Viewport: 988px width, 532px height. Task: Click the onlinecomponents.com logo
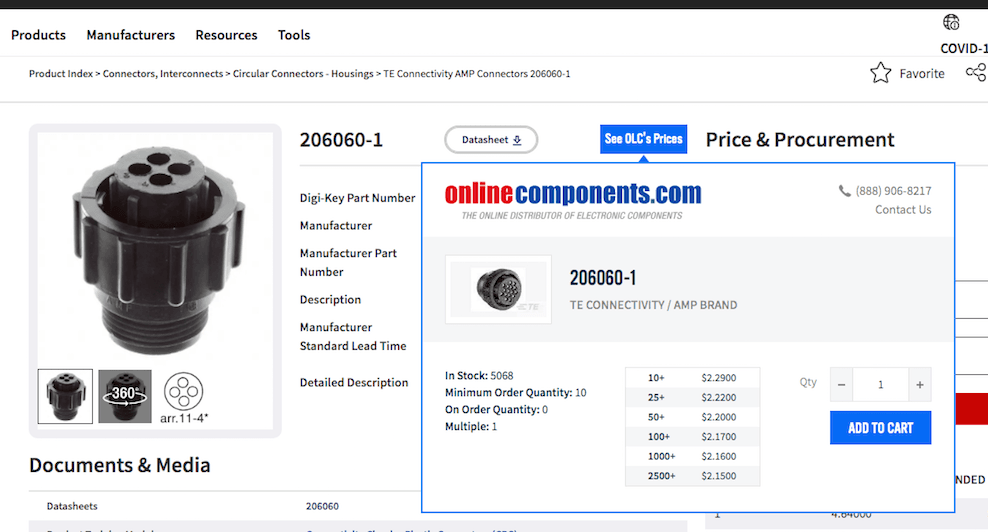click(573, 200)
